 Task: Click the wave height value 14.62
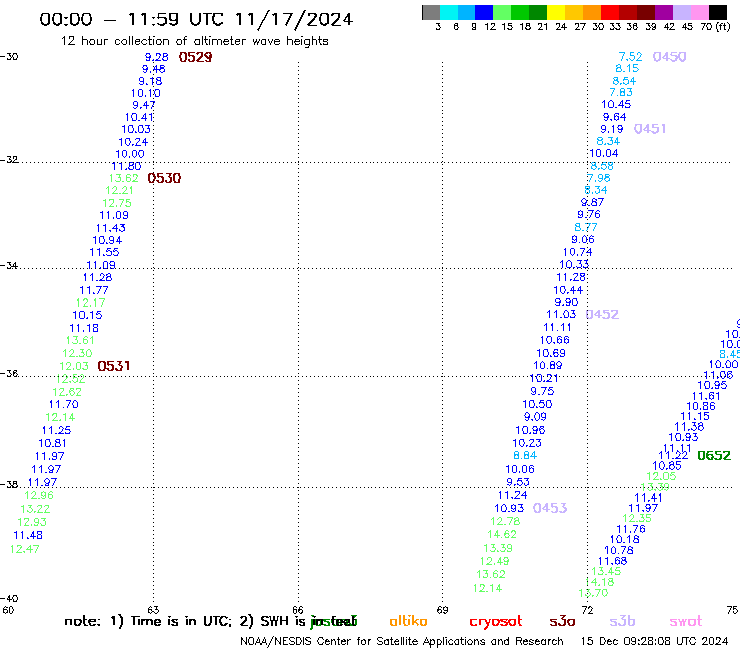pos(502,534)
